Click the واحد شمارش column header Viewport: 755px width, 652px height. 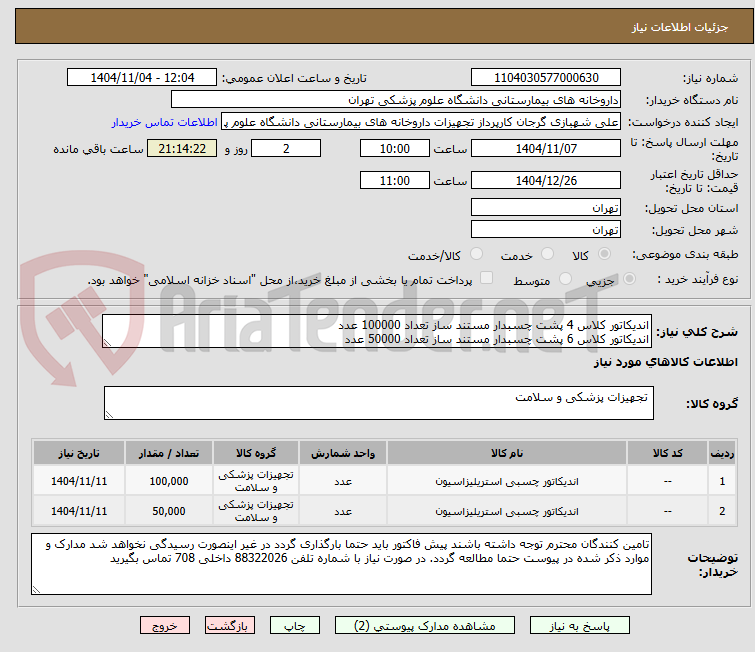click(x=342, y=453)
